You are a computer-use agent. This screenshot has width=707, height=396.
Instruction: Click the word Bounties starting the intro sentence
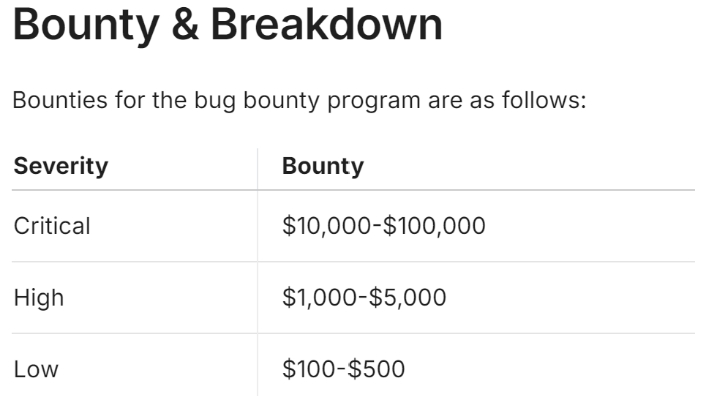pos(60,100)
